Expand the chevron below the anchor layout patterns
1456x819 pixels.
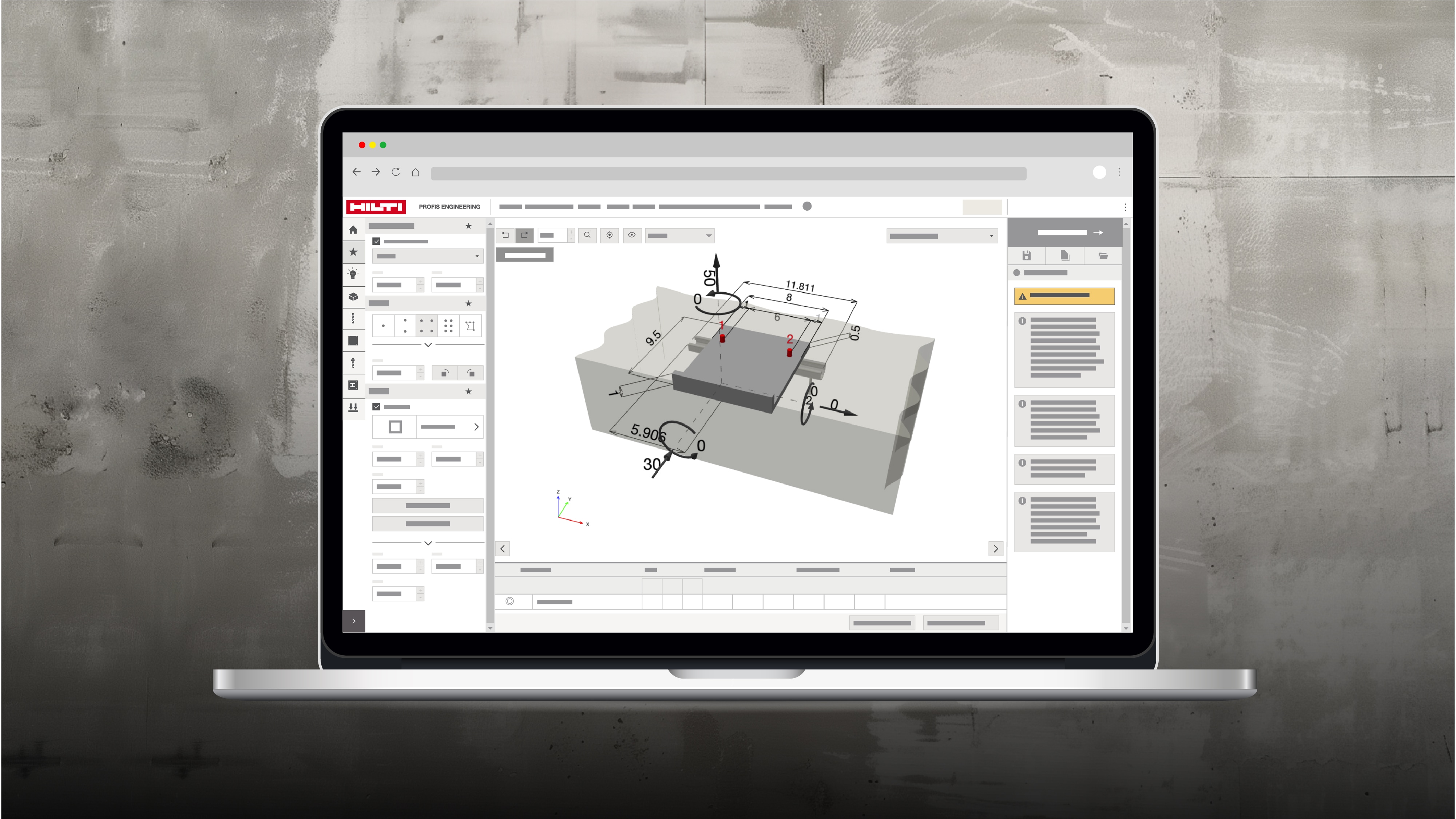pos(428,345)
